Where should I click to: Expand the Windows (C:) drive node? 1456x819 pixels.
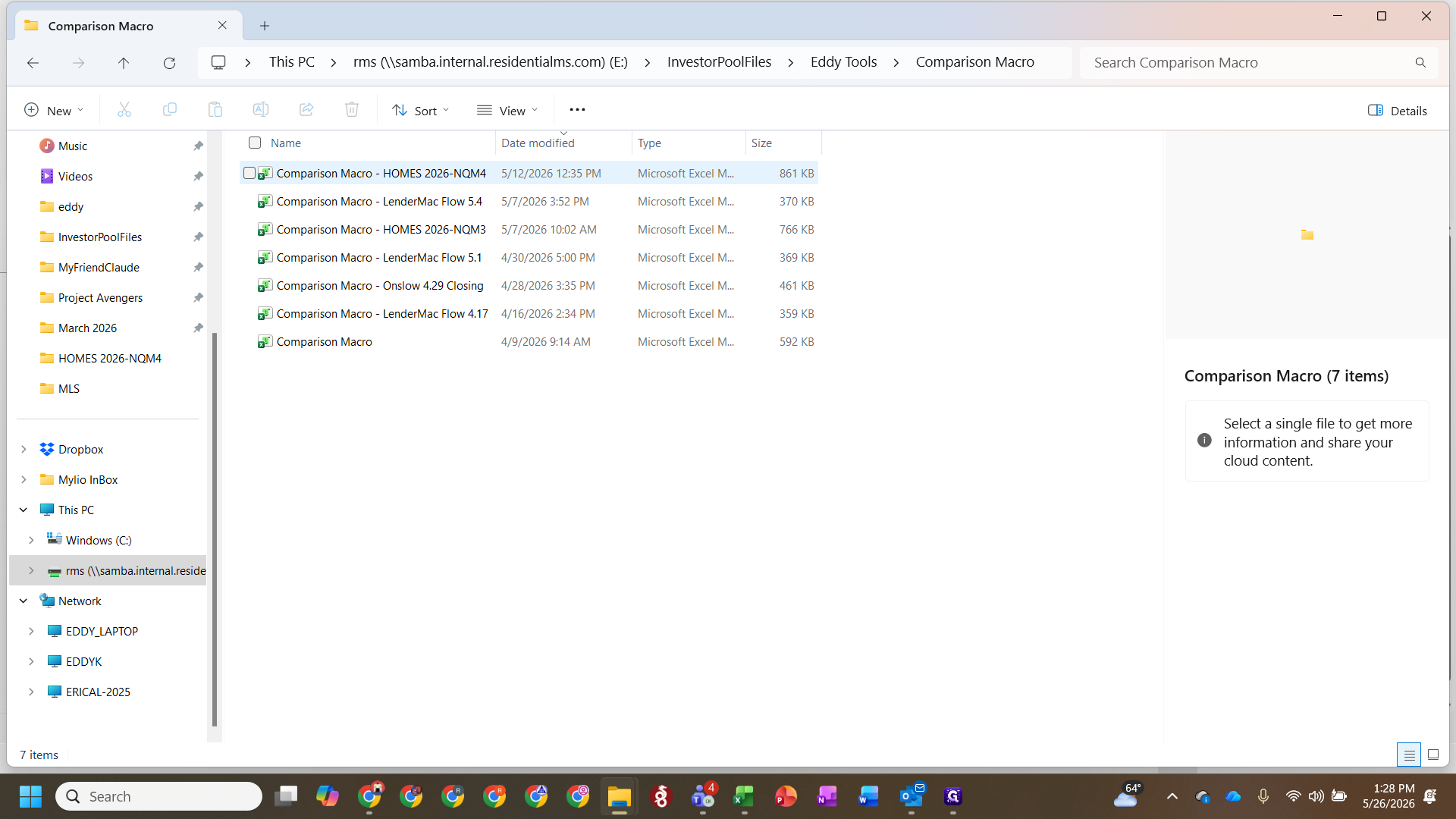click(x=31, y=540)
